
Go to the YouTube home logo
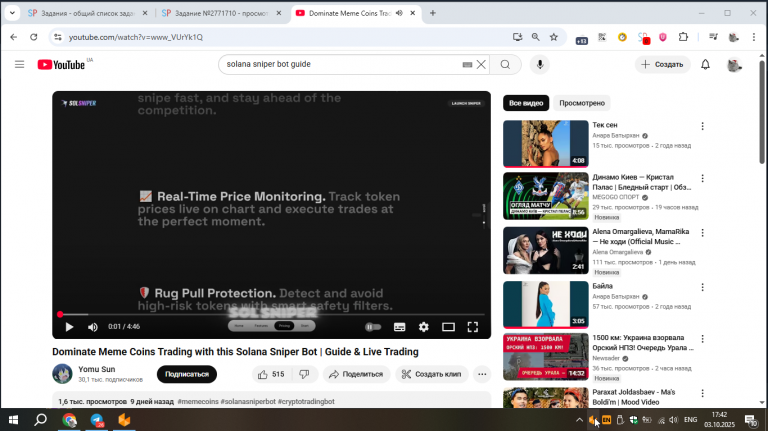(61, 65)
